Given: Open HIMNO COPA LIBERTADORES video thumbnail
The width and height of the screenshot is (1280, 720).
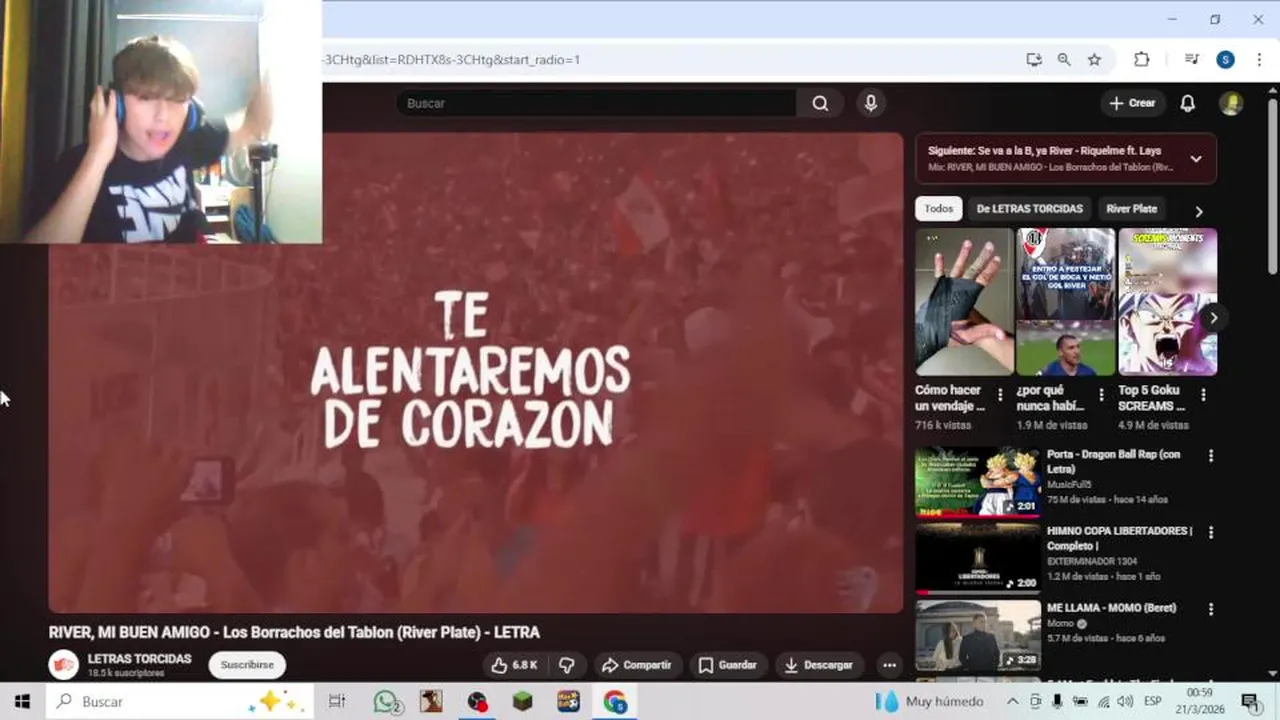Looking at the screenshot, I should click(x=978, y=558).
